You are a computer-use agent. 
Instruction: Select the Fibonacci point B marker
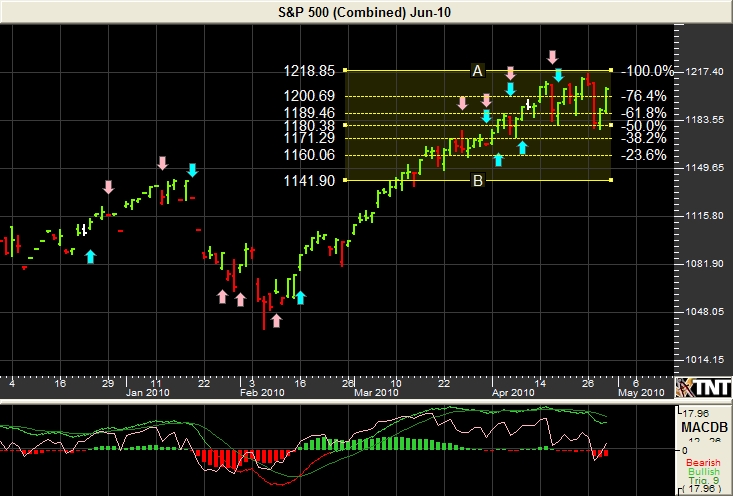point(477,180)
